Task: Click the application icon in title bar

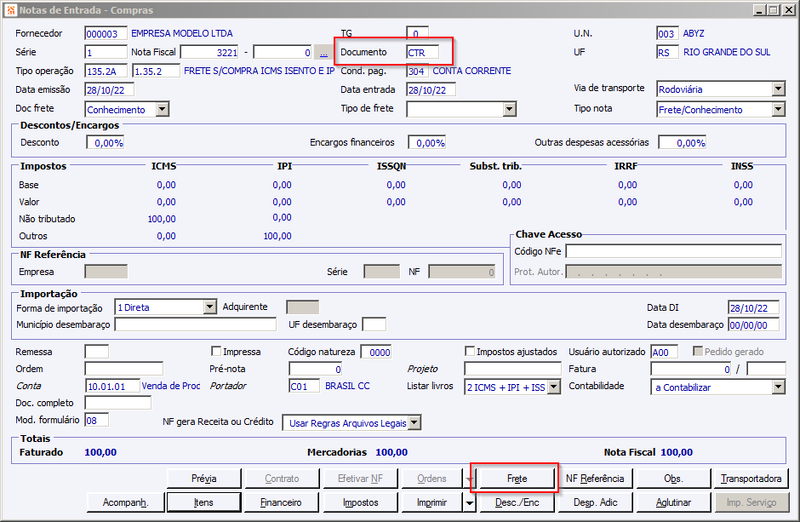Action: [x=10, y=10]
